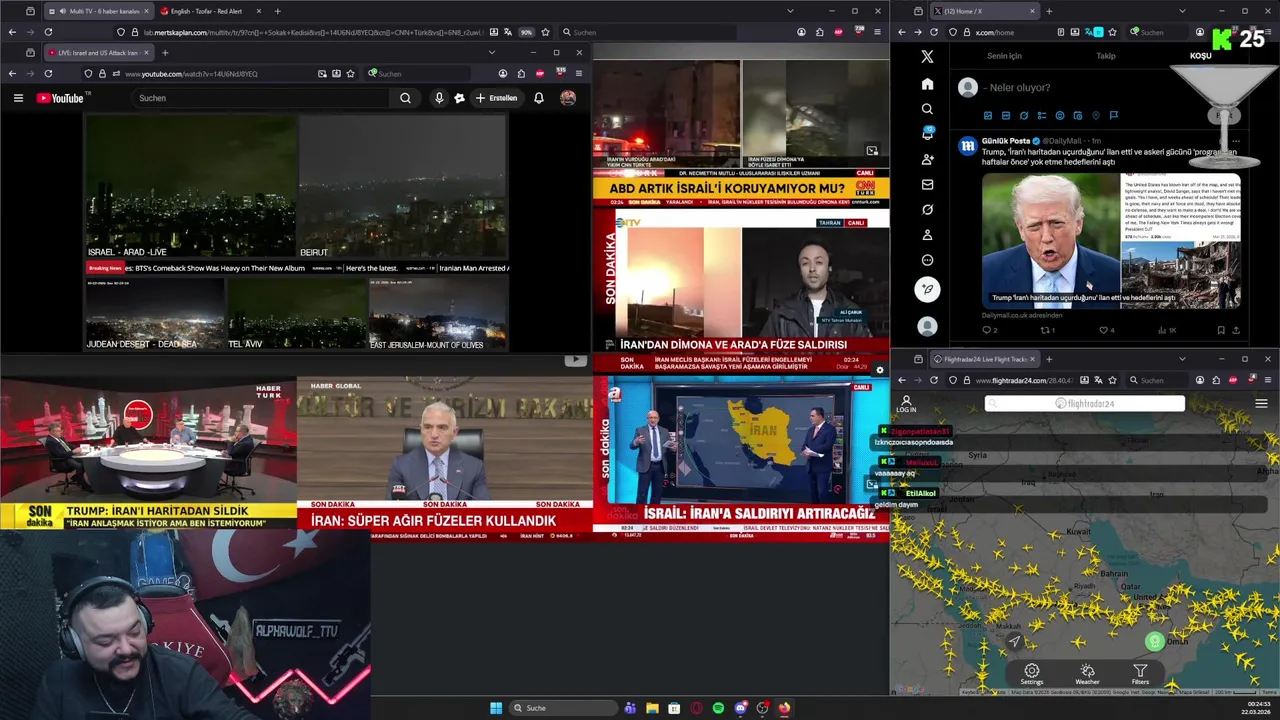Switch to Takip tab on X
This screenshot has height=720, width=1280.
[x=1105, y=56]
